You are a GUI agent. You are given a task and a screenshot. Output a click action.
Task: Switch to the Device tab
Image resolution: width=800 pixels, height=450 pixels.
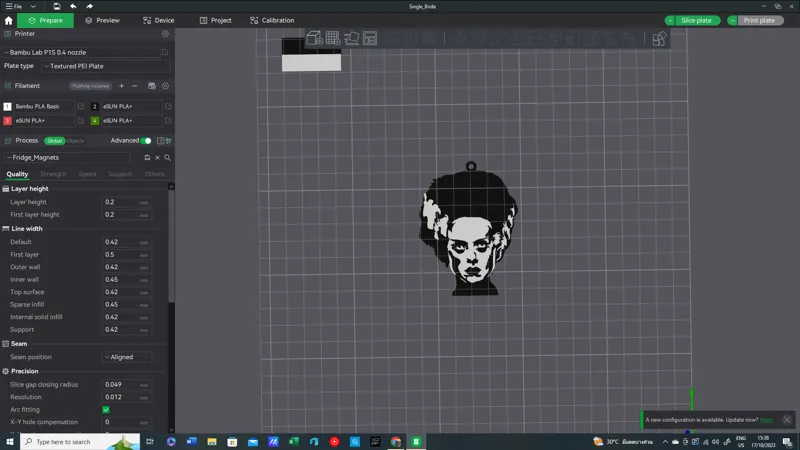(159, 20)
